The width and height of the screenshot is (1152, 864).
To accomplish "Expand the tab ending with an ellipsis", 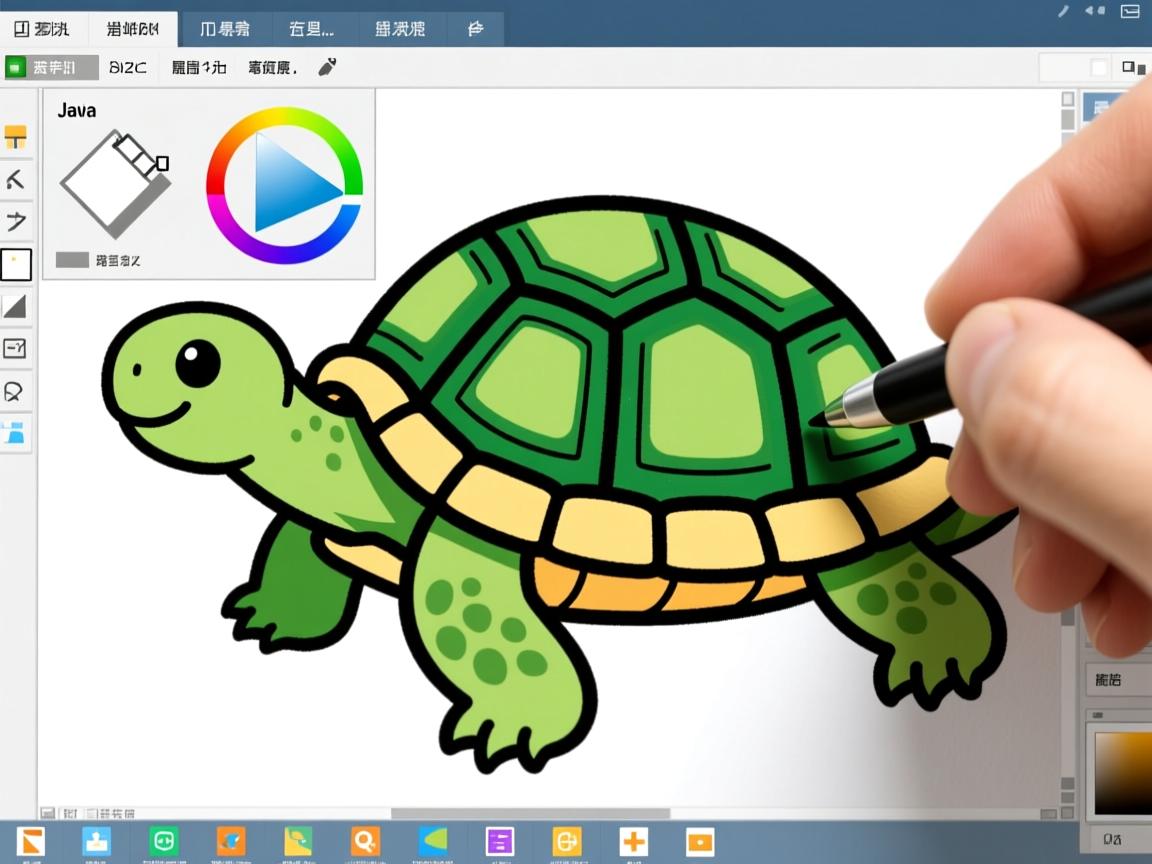I will coord(311,29).
